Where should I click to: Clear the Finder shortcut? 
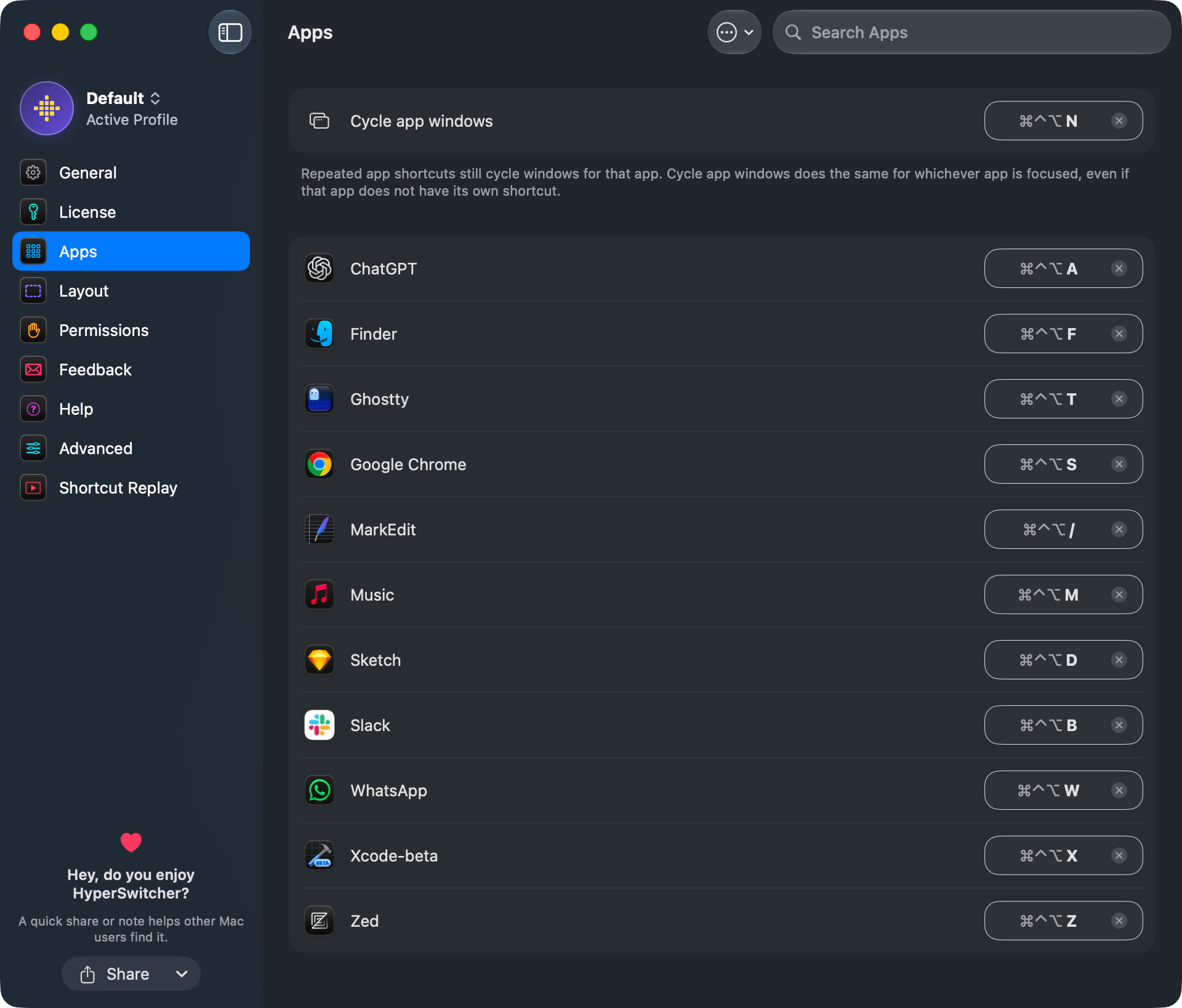tap(1119, 334)
